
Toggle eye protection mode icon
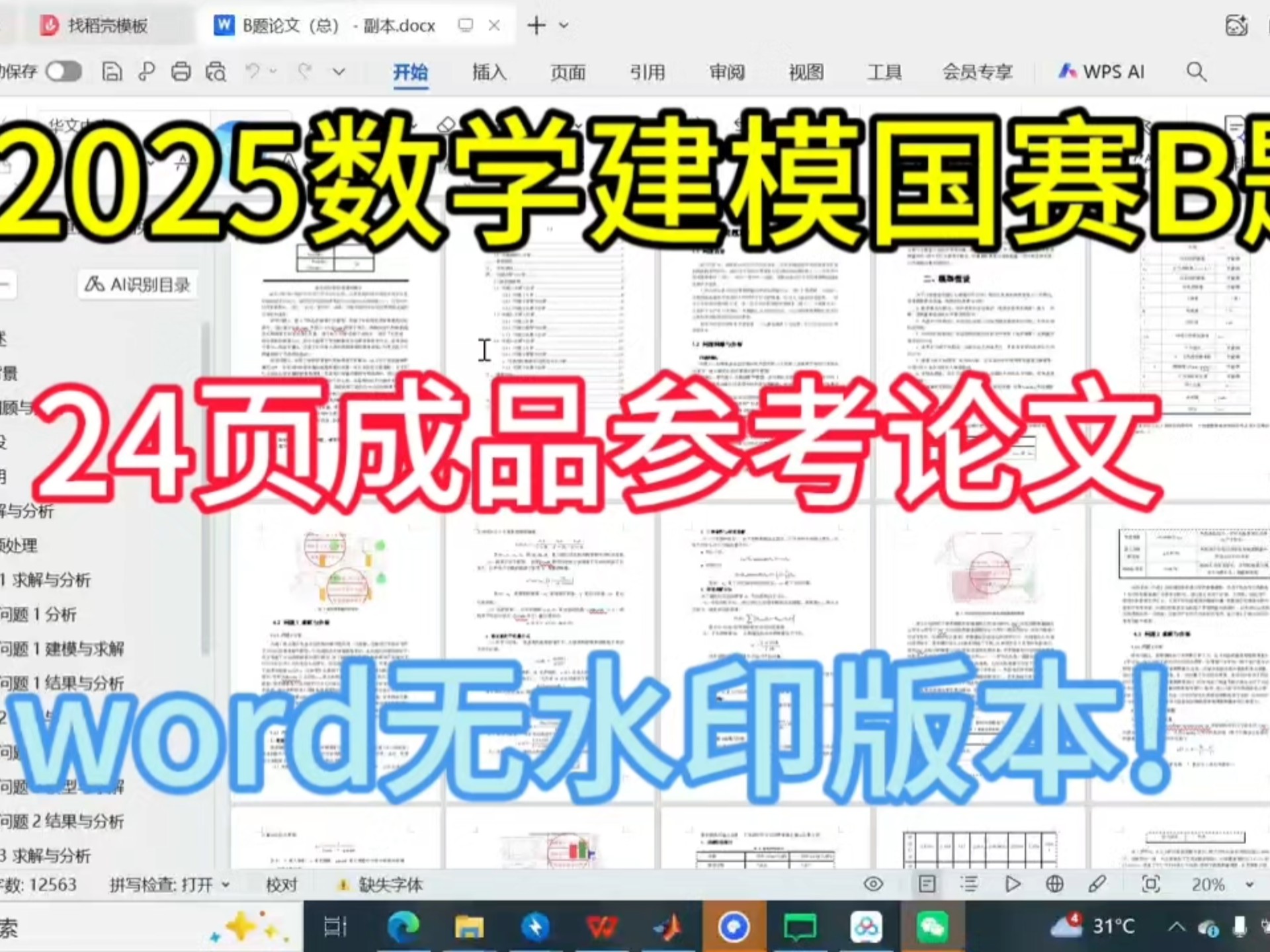coord(873,884)
